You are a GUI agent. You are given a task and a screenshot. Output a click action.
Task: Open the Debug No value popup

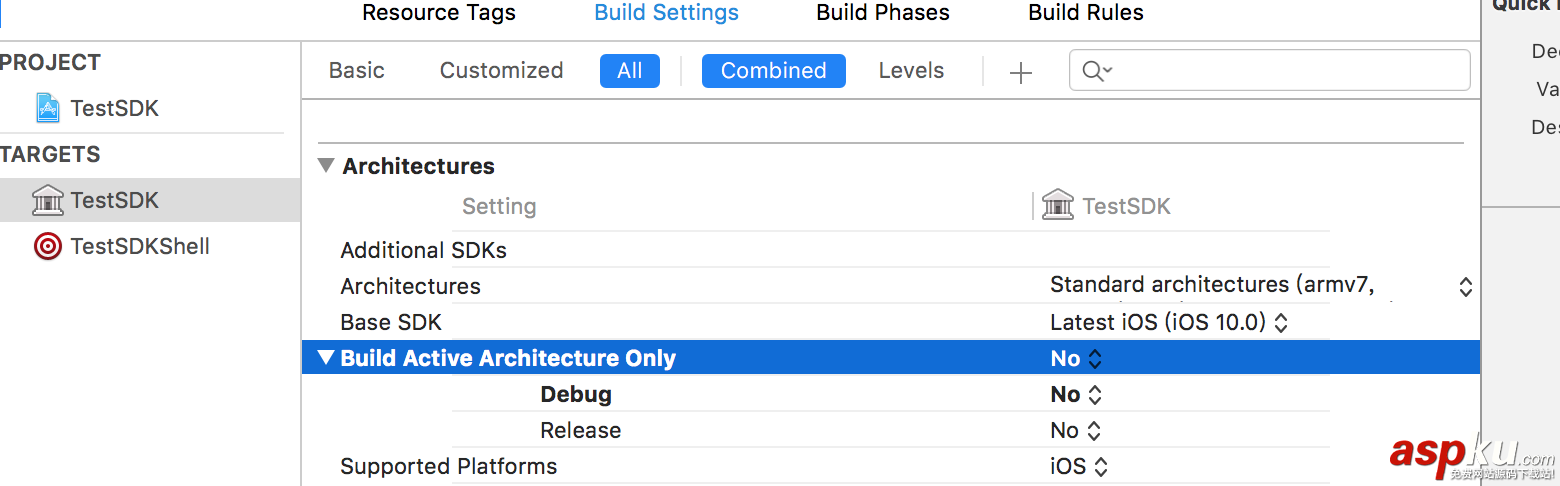coord(1077,395)
